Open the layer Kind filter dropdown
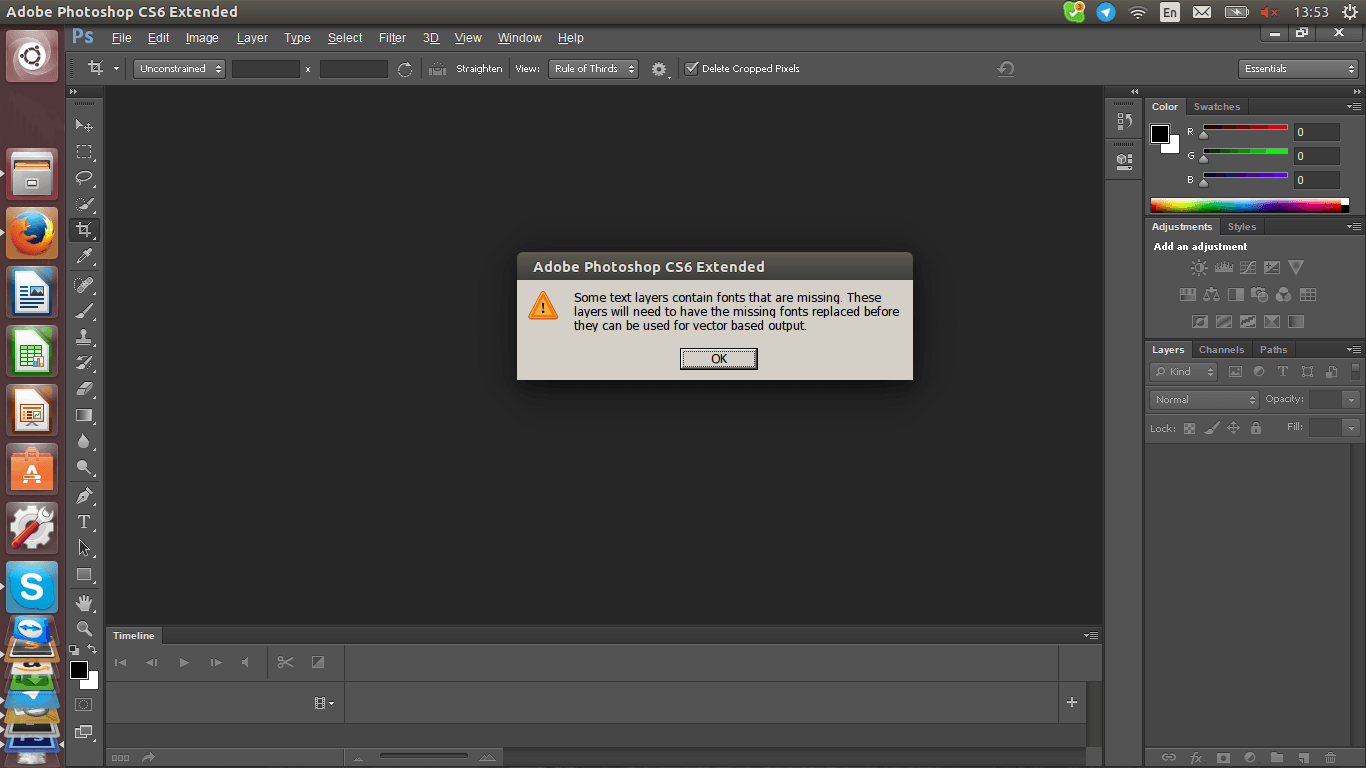 click(x=1182, y=372)
